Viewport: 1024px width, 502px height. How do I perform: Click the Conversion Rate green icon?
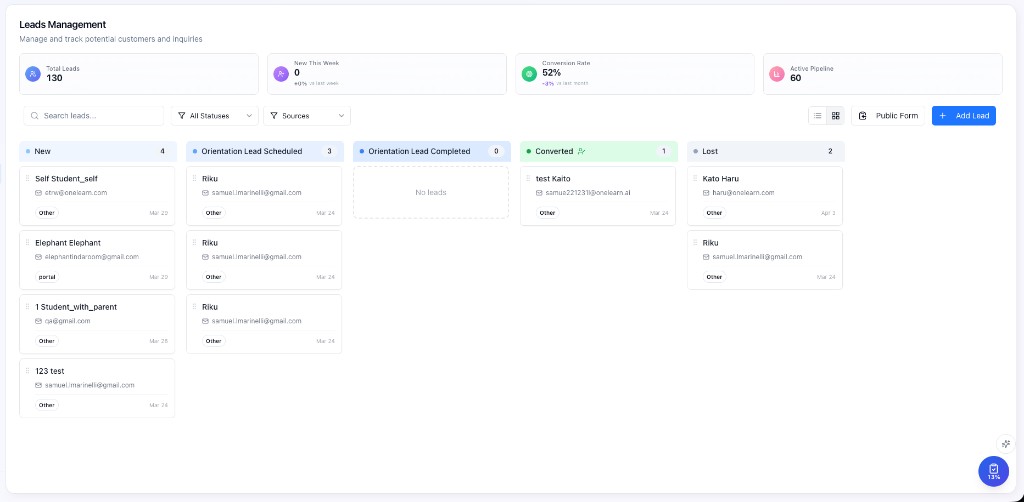[529, 74]
